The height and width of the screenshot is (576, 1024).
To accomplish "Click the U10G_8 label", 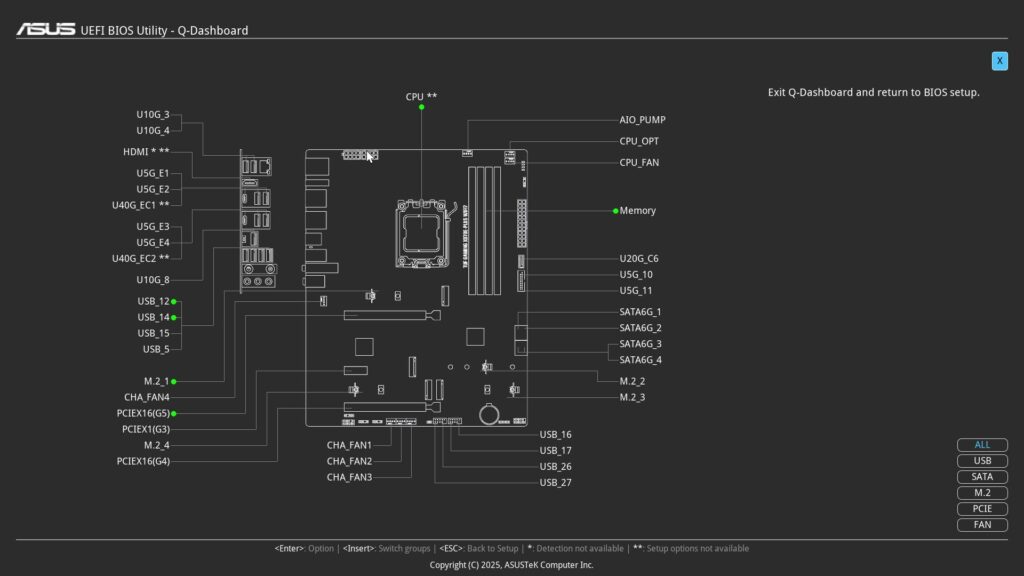I will coord(153,280).
